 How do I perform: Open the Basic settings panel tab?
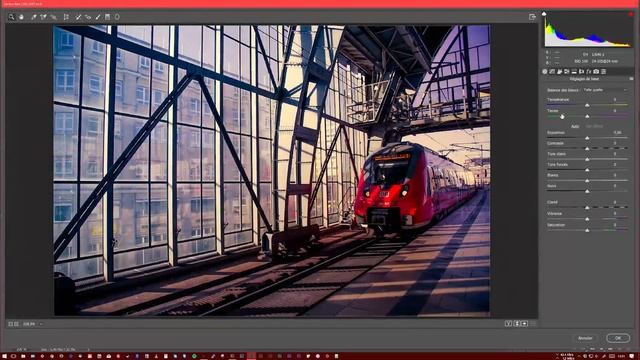(x=545, y=71)
